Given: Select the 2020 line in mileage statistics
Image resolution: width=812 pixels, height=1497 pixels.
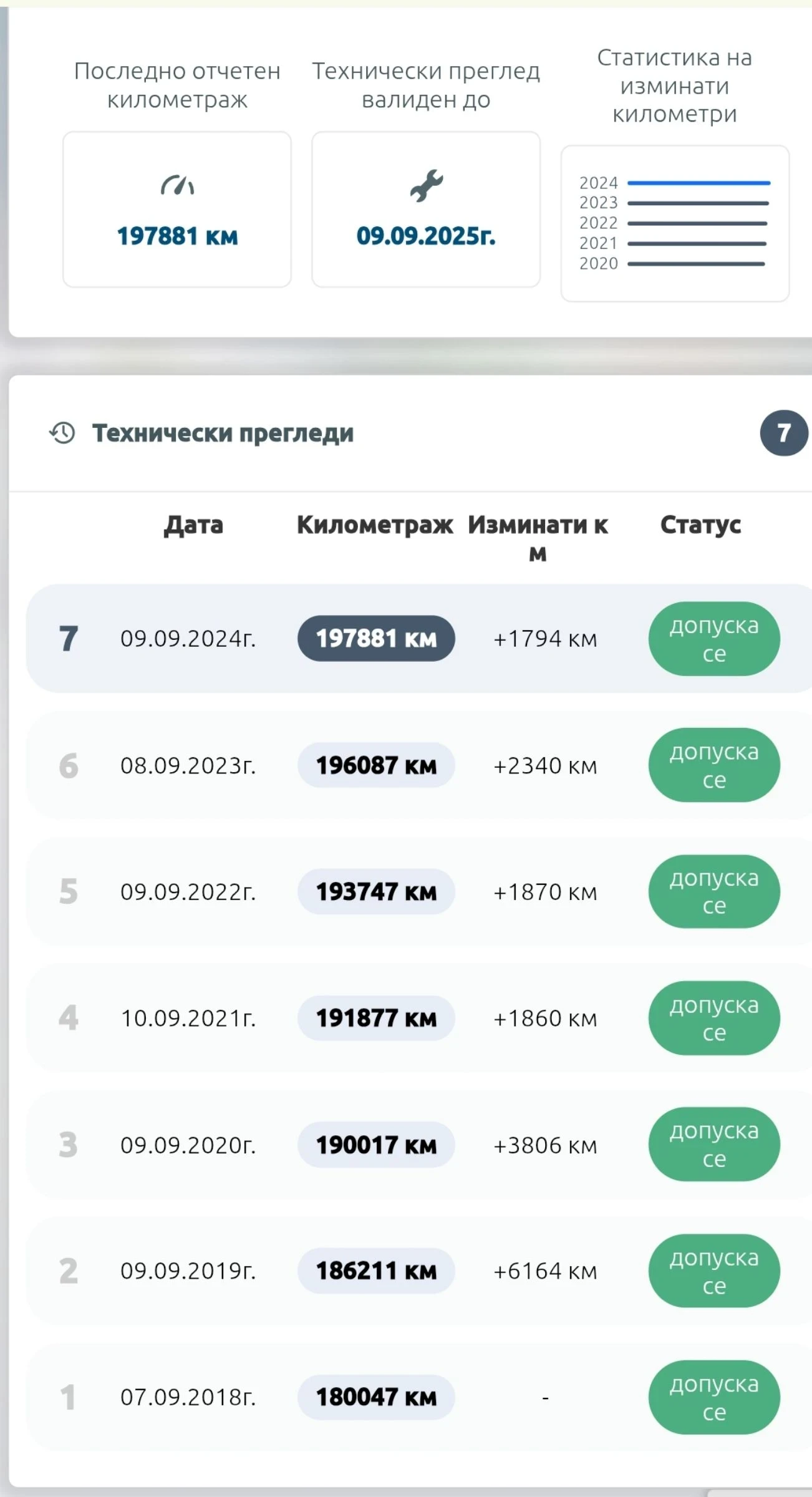Looking at the screenshot, I should (x=696, y=264).
